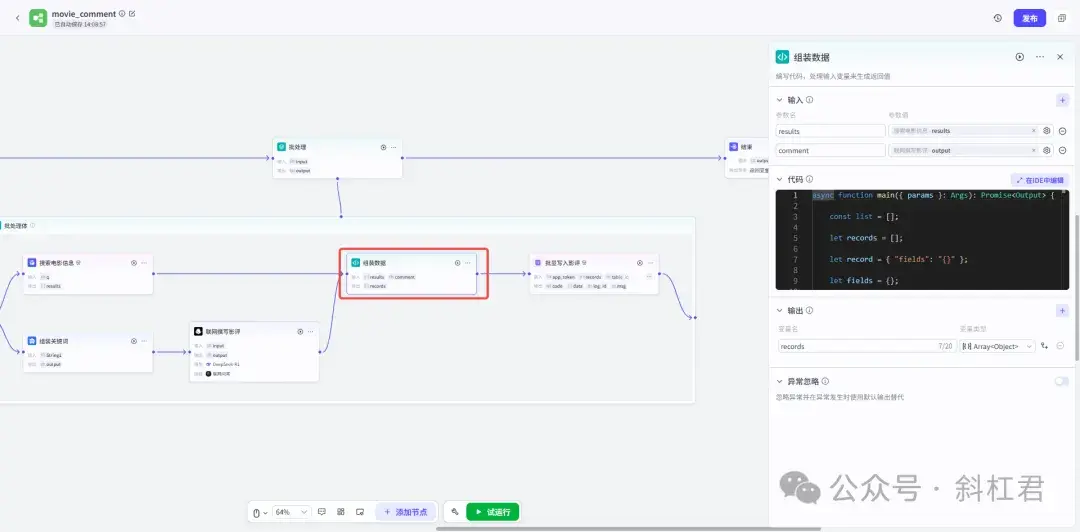Open debug tool icon beside 试运行

click(455, 512)
